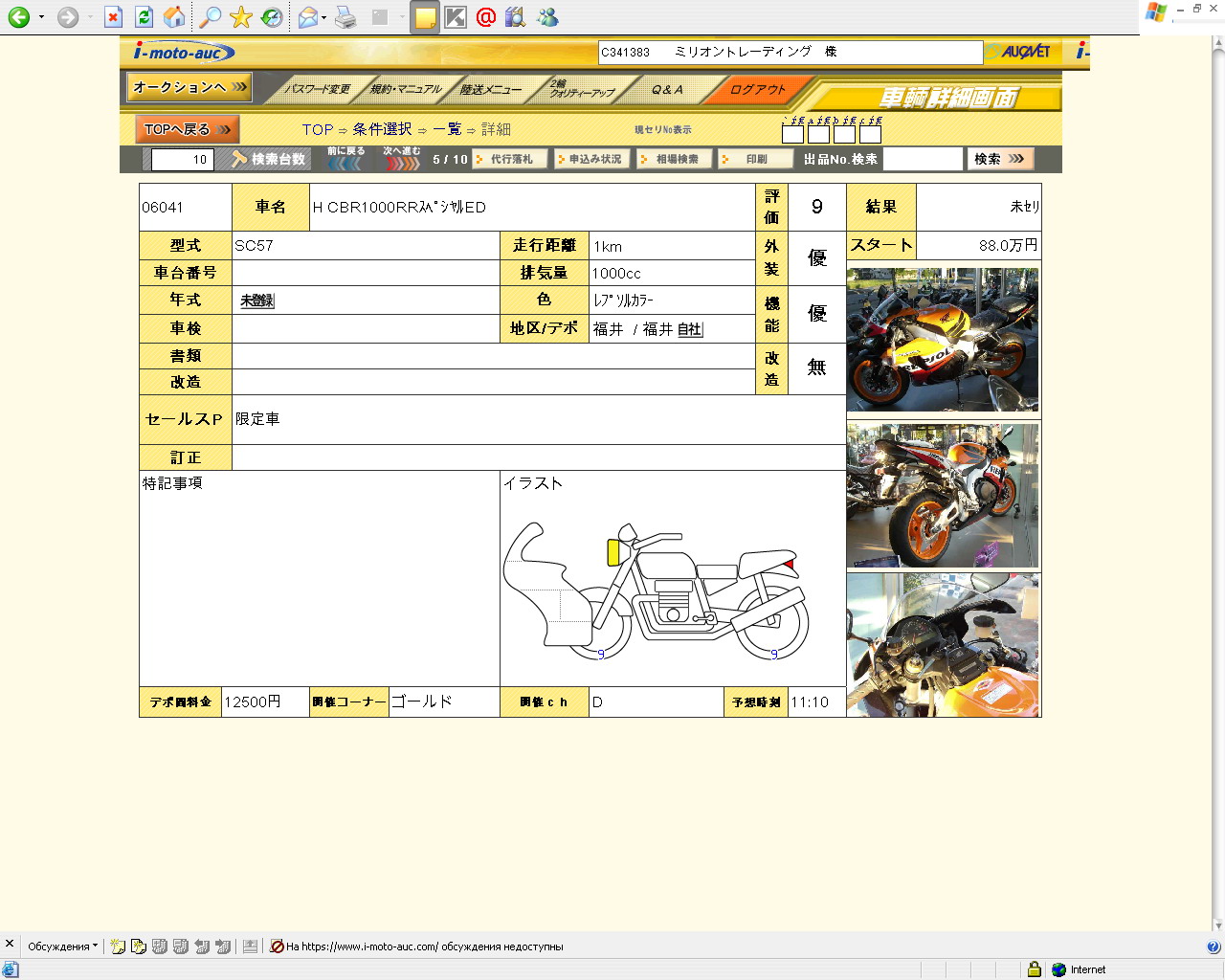Refresh the page with green arrows icon

tap(144, 17)
